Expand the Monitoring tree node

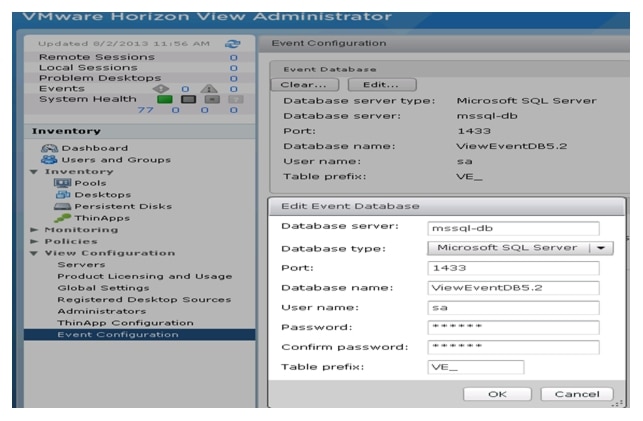[x=34, y=230]
